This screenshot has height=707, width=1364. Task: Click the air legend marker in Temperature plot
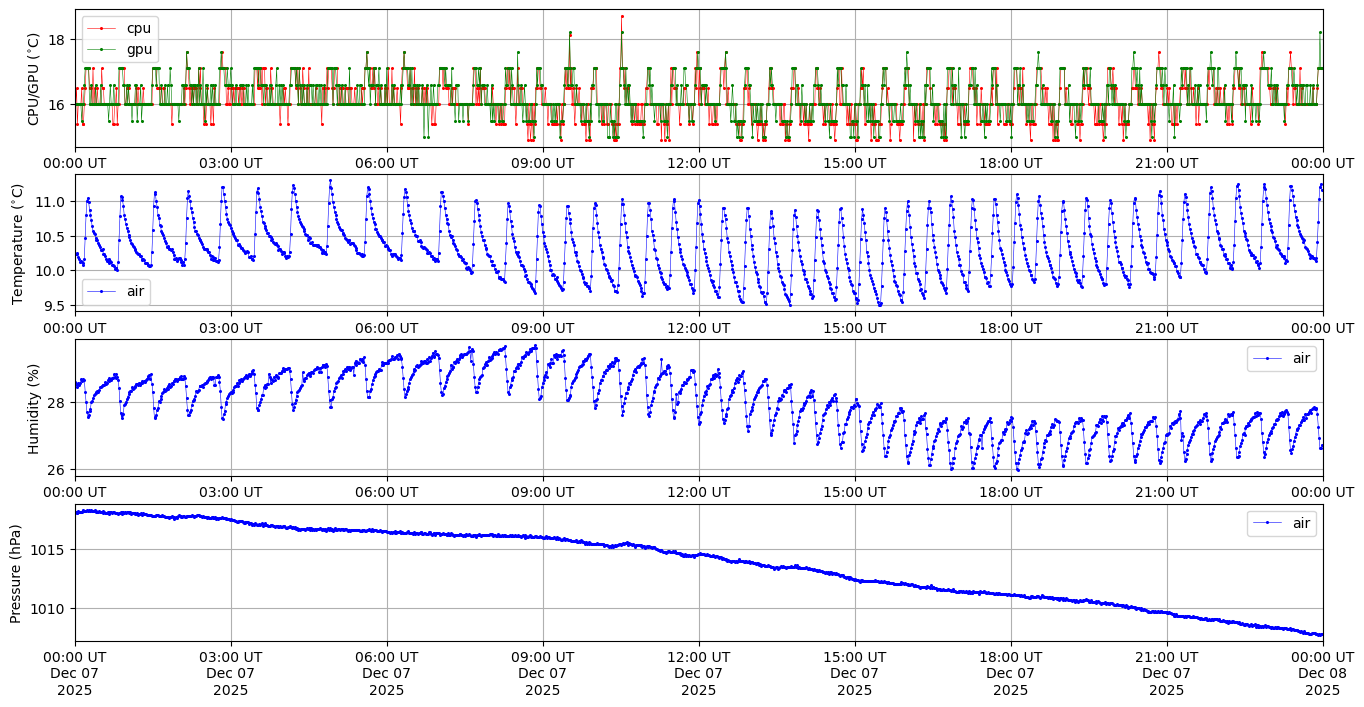click(x=103, y=291)
